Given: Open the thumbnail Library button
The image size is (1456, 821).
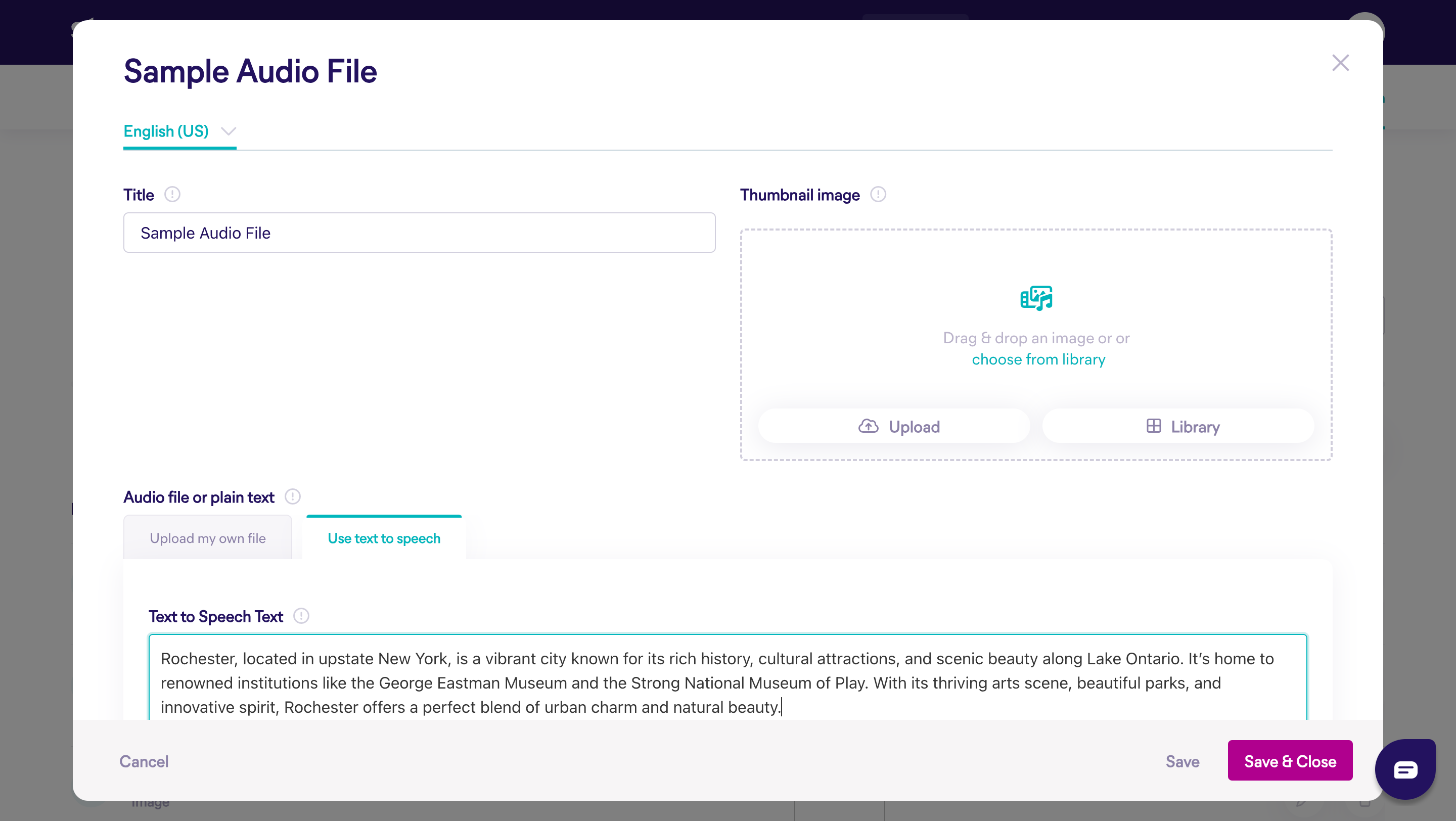Looking at the screenshot, I should 1182,427.
